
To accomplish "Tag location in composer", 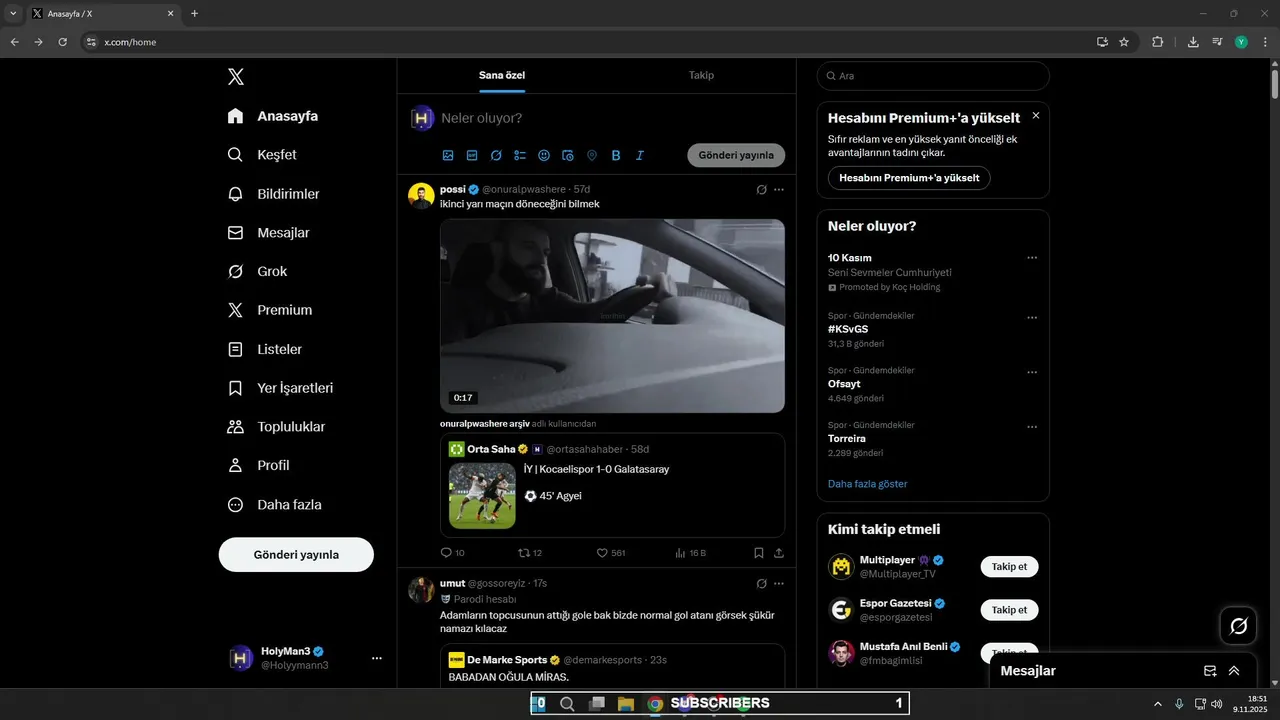I will point(592,155).
